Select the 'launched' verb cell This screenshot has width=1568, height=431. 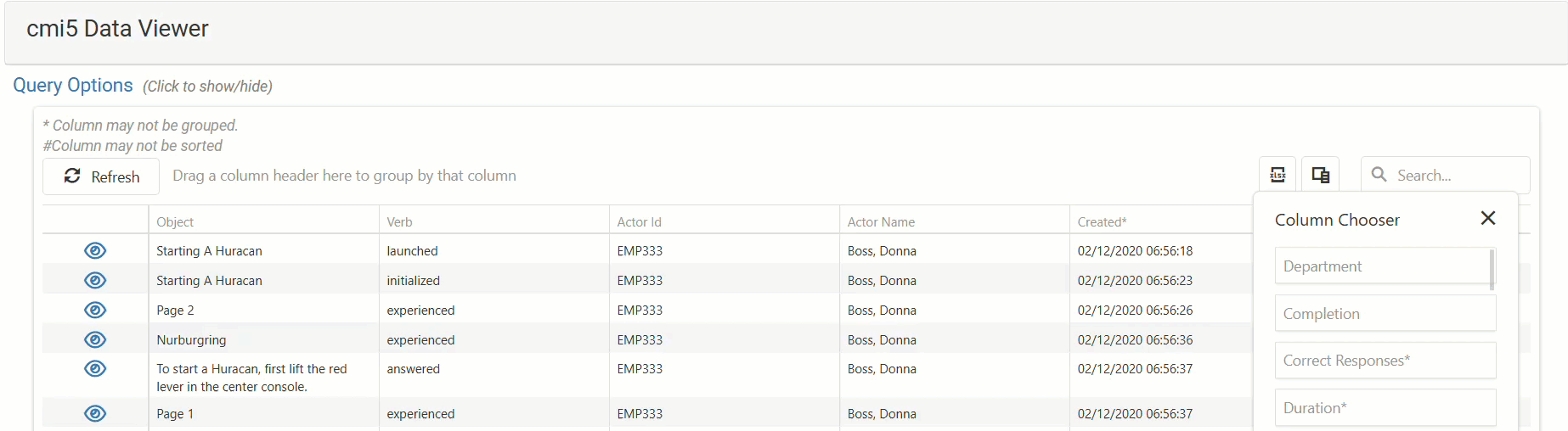click(494, 250)
